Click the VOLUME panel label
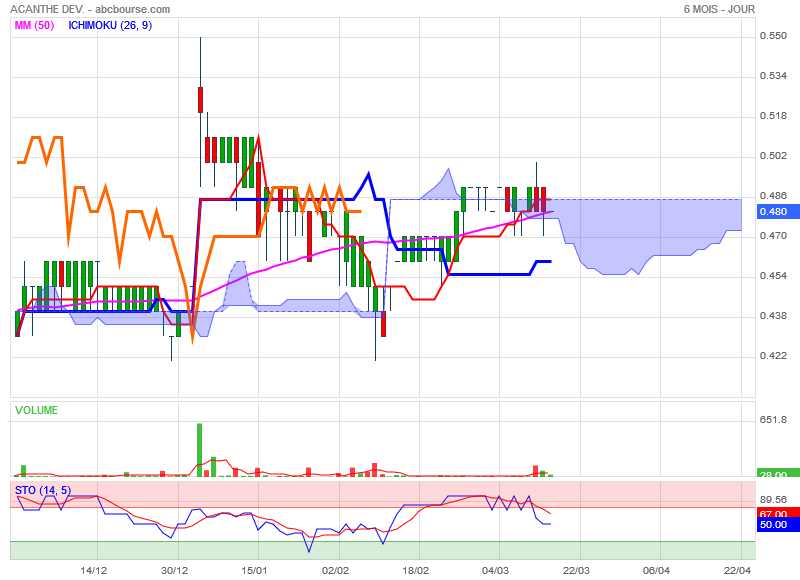The image size is (800, 580). click(x=36, y=410)
